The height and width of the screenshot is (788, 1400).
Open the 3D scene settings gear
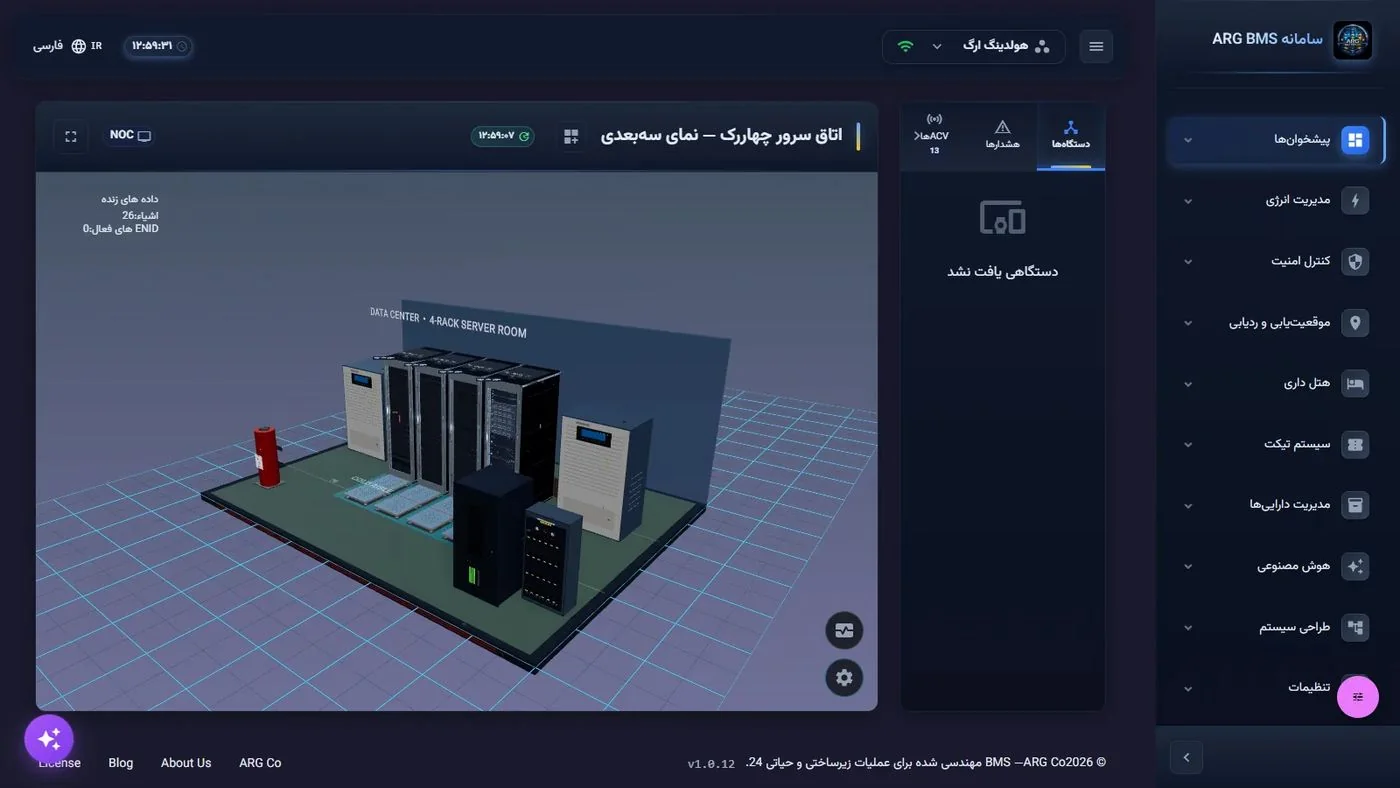click(x=844, y=677)
